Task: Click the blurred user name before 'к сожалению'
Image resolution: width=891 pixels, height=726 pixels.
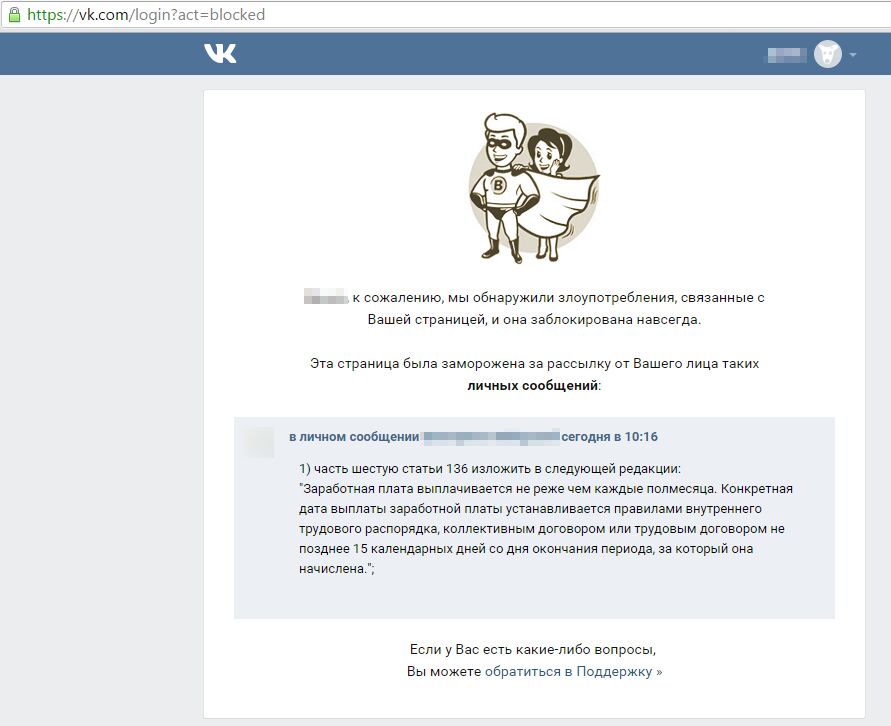Action: (x=326, y=297)
